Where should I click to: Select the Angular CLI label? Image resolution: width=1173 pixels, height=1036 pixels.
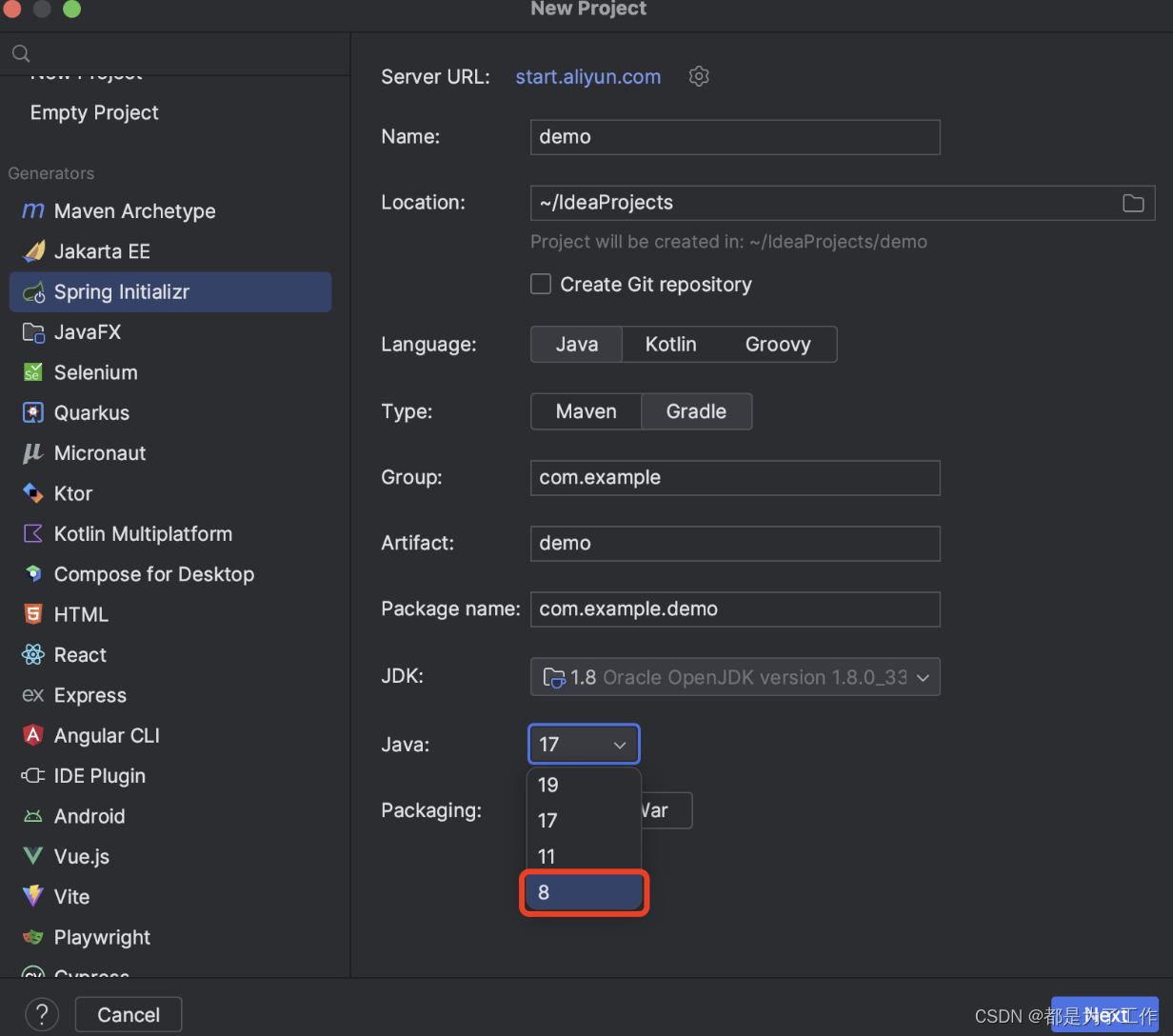point(107,735)
